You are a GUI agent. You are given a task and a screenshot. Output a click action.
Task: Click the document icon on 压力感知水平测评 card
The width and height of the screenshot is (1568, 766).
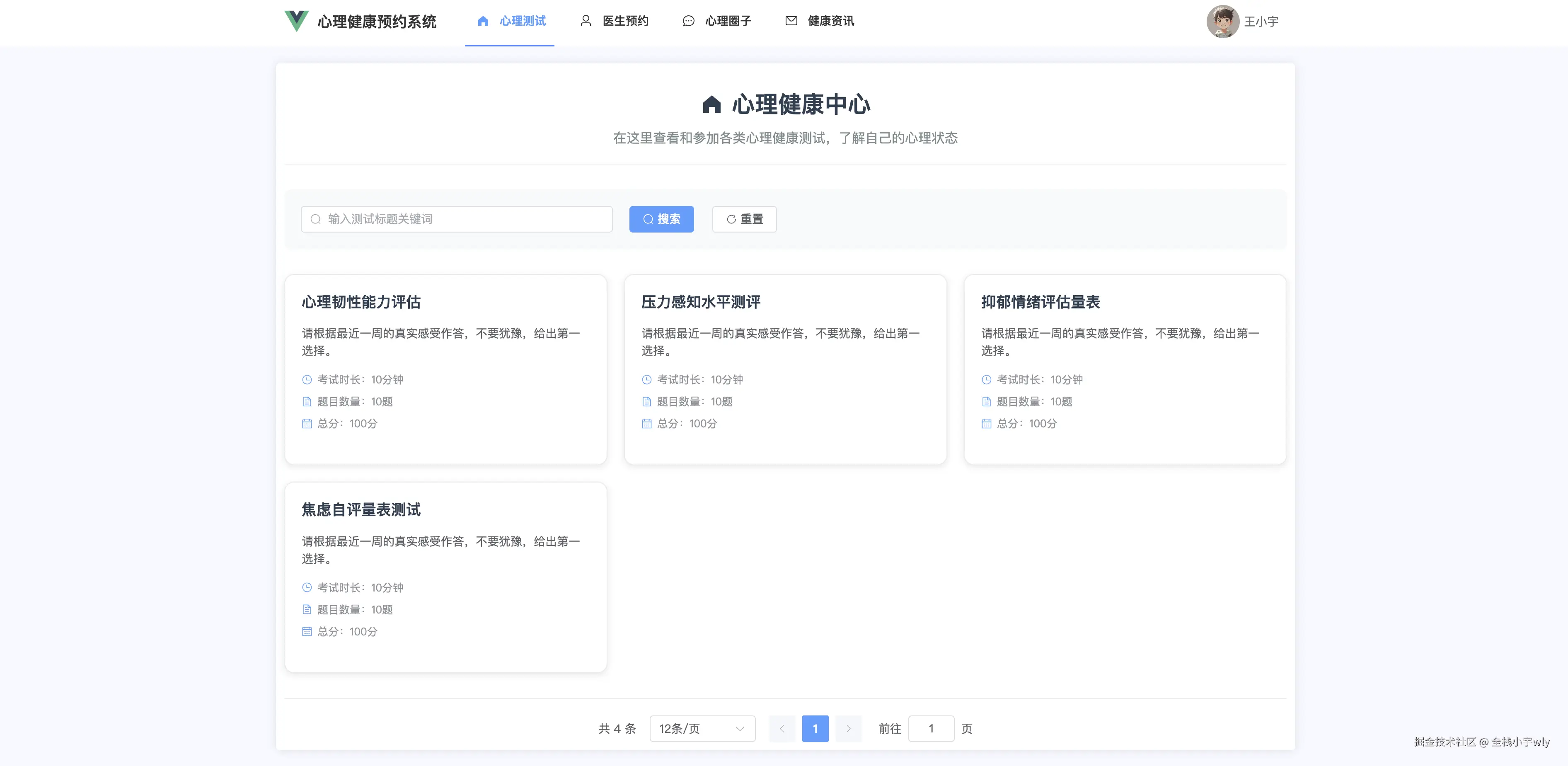tap(646, 401)
